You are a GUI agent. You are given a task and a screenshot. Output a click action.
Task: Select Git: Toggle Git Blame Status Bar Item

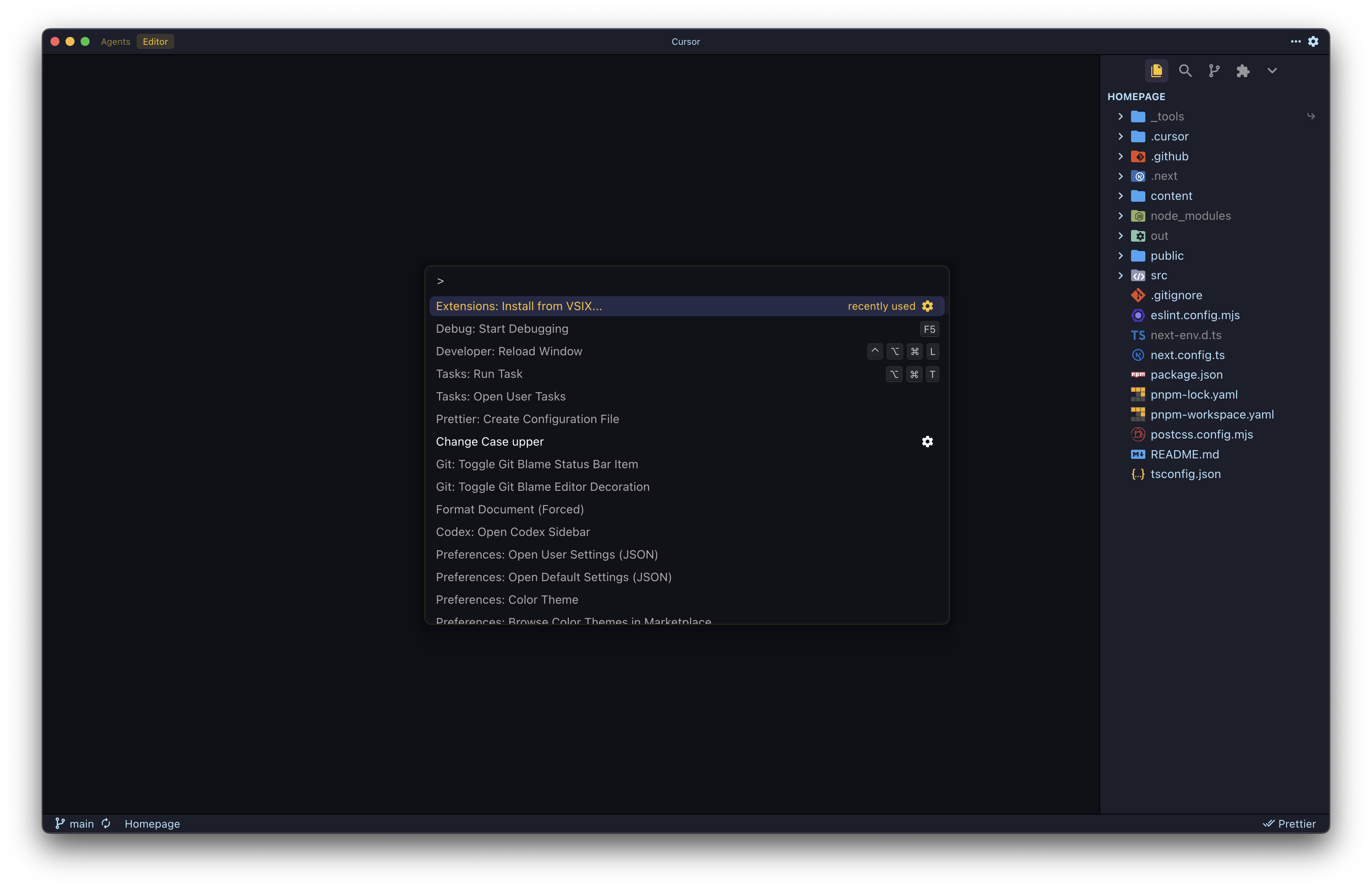[x=537, y=464]
